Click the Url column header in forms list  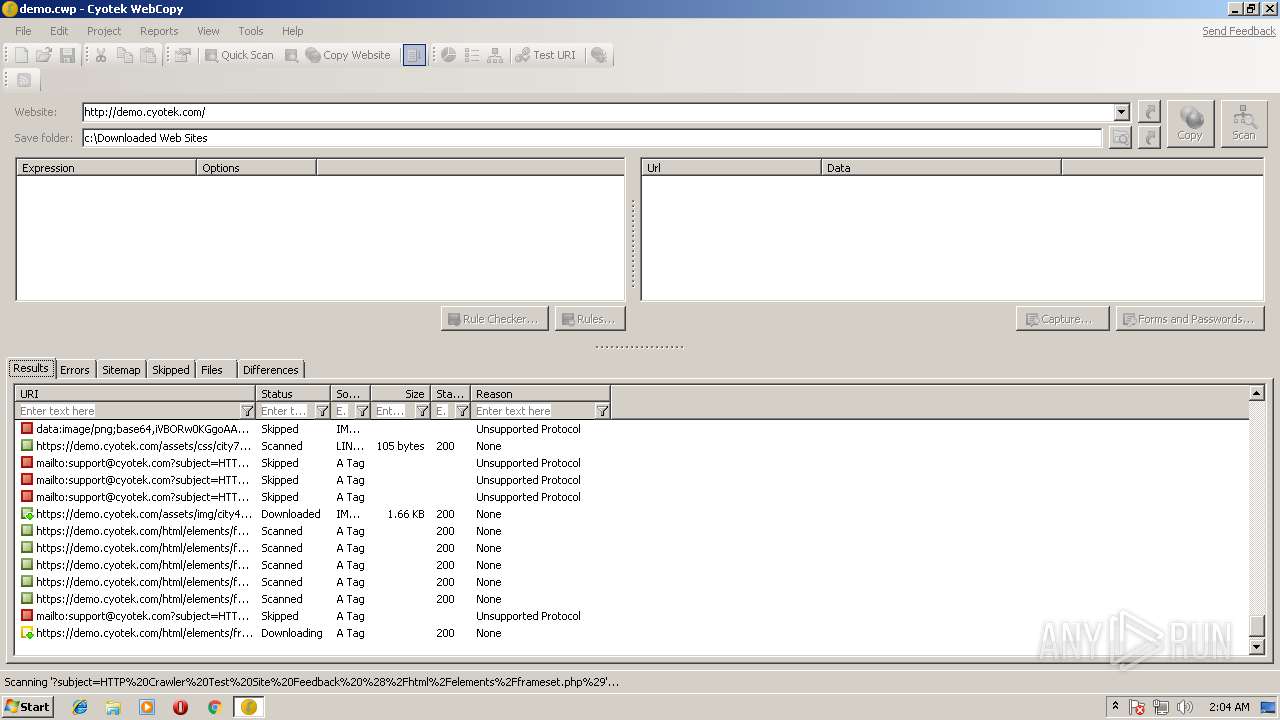tap(731, 168)
